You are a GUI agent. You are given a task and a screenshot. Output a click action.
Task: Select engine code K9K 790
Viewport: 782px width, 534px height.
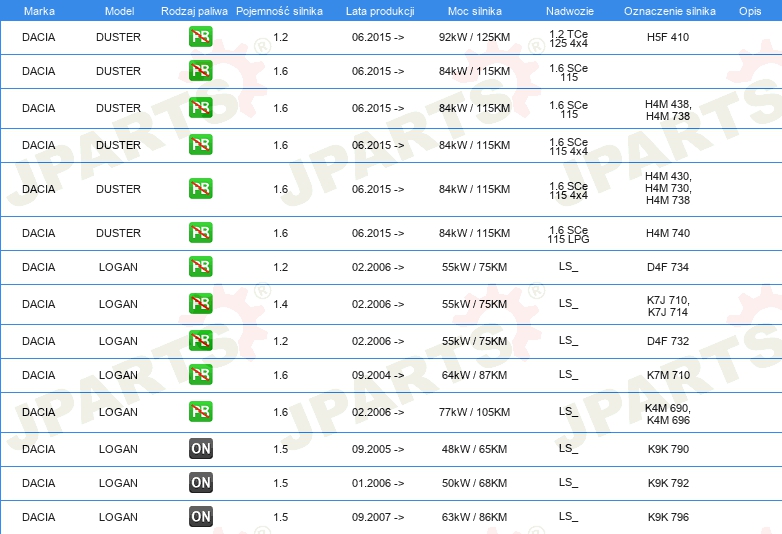(668, 449)
